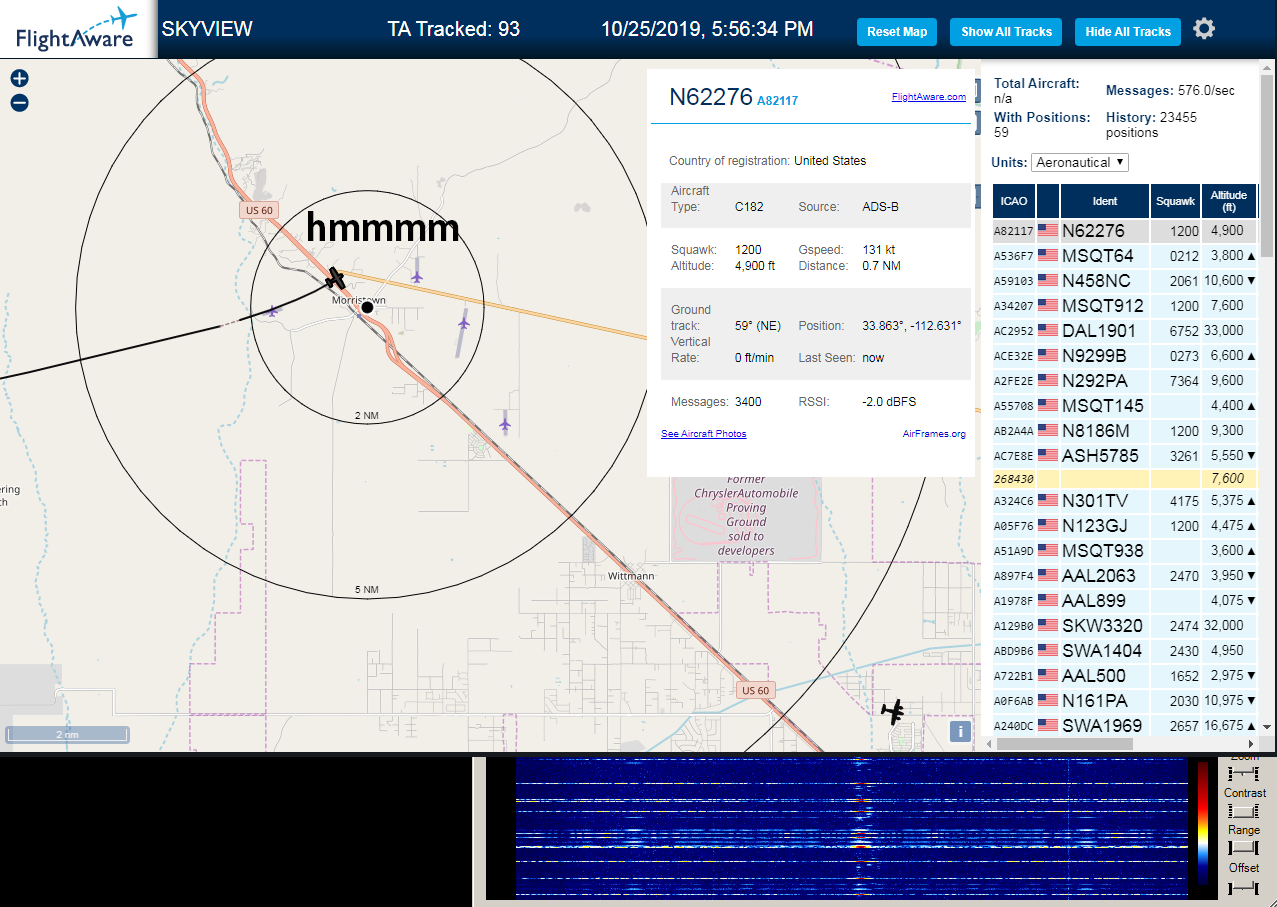Click the A82117 hex code link
Screen dimensions: 1277x907
click(x=777, y=101)
